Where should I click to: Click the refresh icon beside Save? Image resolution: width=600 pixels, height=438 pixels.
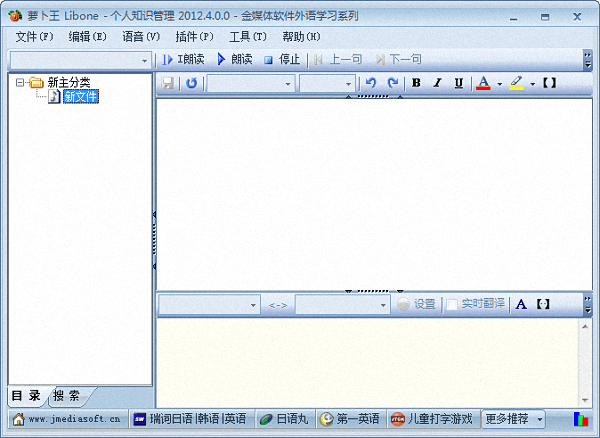[191, 83]
